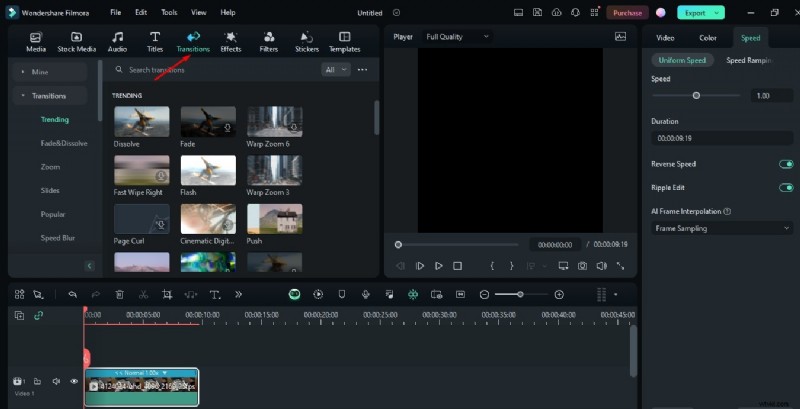Open the Audio library tab
Viewport: 800px width, 409px height.
(x=117, y=42)
